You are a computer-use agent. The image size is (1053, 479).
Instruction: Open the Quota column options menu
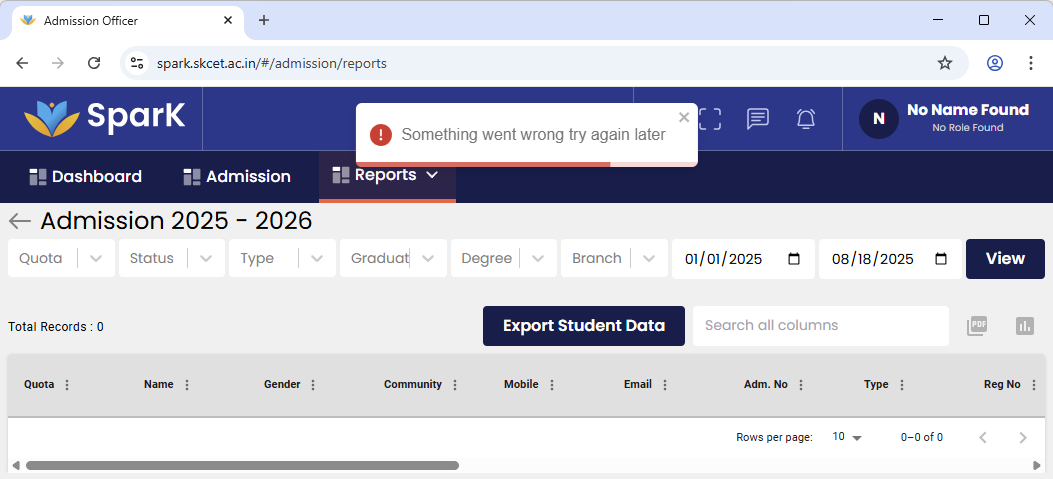click(67, 385)
